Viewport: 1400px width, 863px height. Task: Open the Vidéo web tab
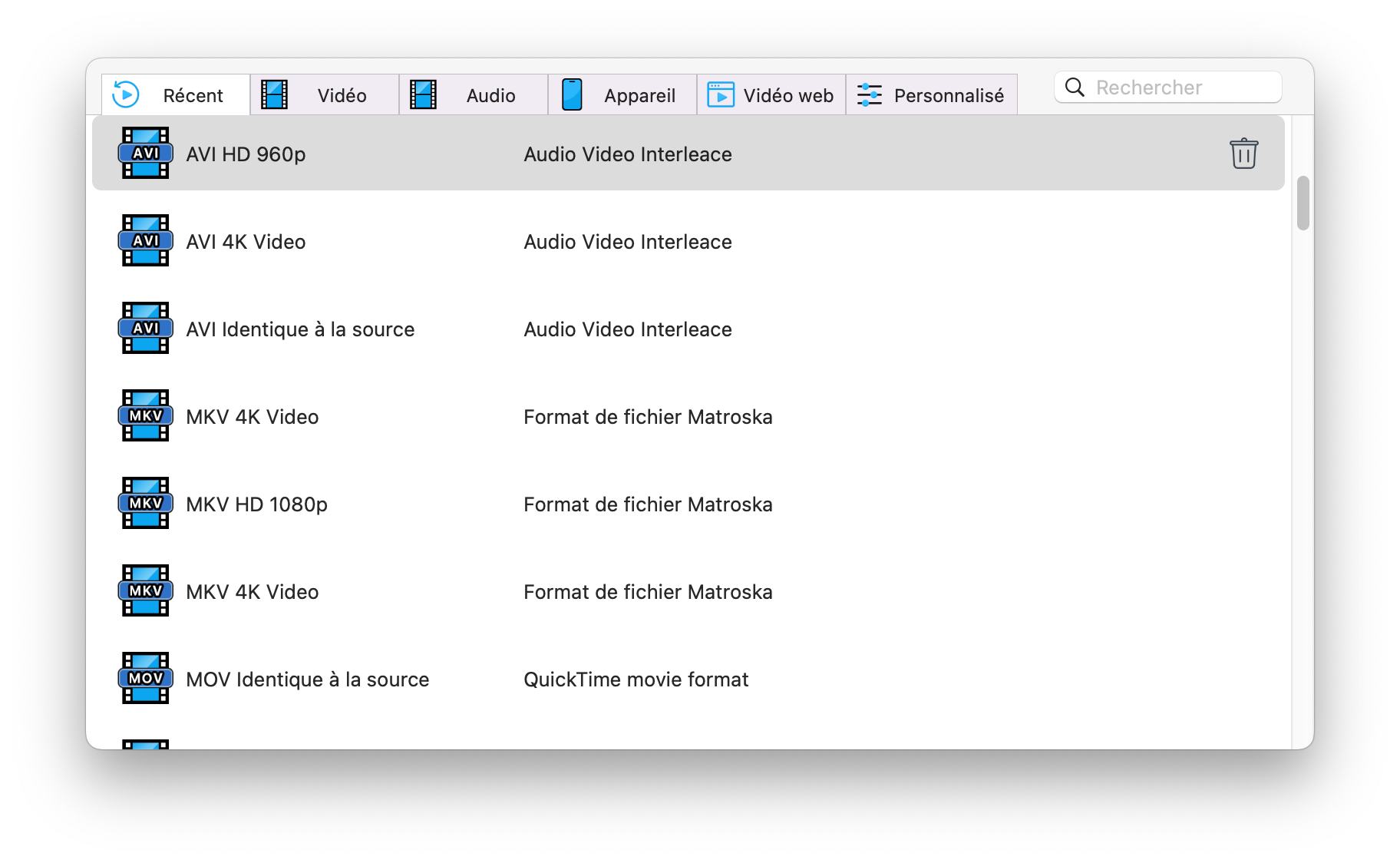771,95
